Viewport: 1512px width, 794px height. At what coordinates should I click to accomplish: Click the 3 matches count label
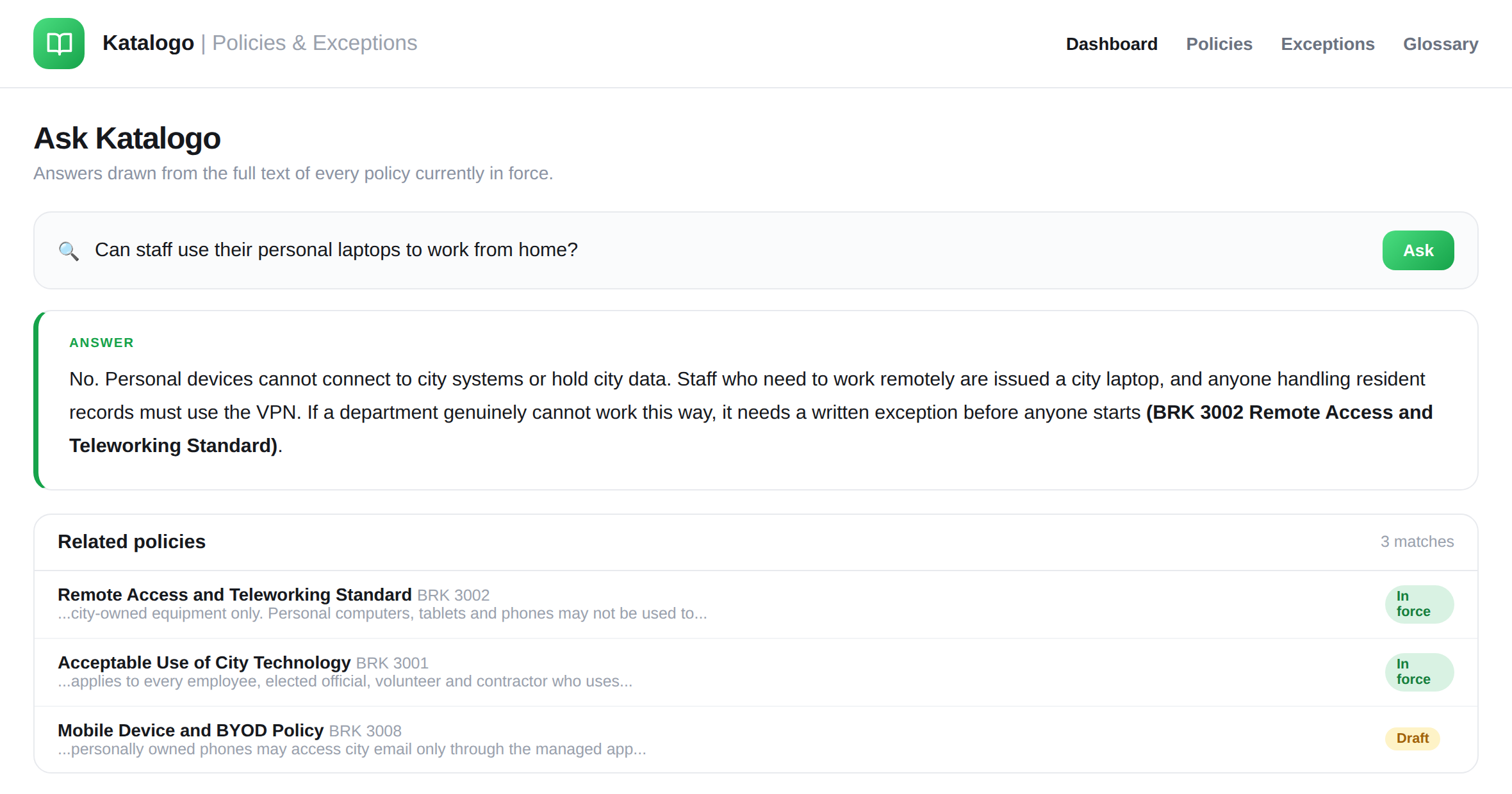(x=1417, y=542)
